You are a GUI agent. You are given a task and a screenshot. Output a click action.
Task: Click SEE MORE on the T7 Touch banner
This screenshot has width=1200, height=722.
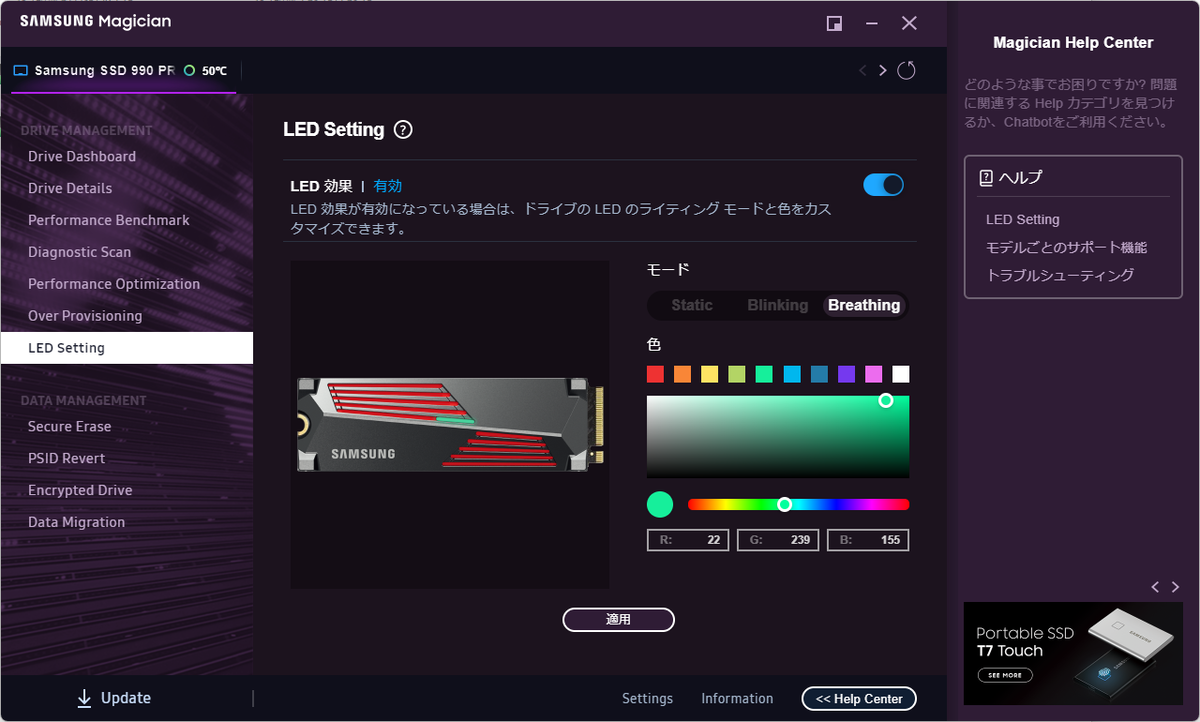1004,675
